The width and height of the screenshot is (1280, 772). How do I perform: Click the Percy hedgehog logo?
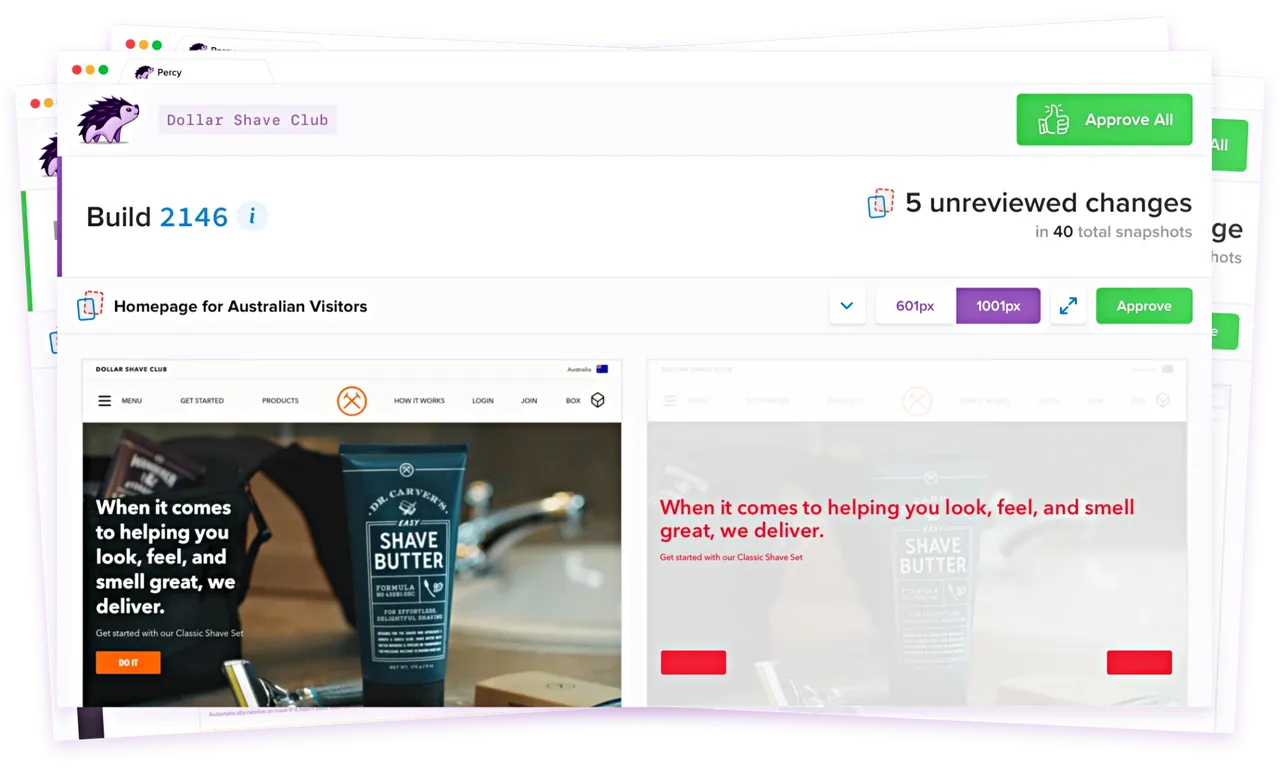108,120
